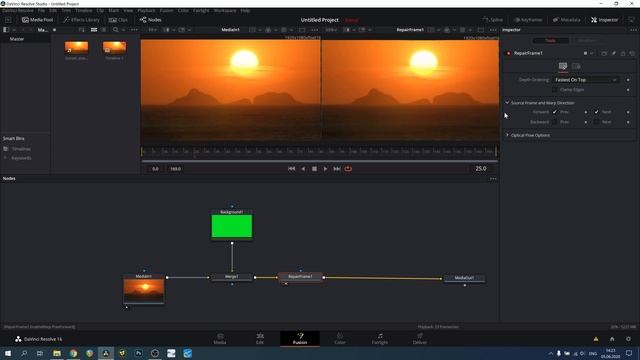Viewport: 640px width, 360px height.
Task: Select the Tools tab in Inspector
Action: coord(551,40)
